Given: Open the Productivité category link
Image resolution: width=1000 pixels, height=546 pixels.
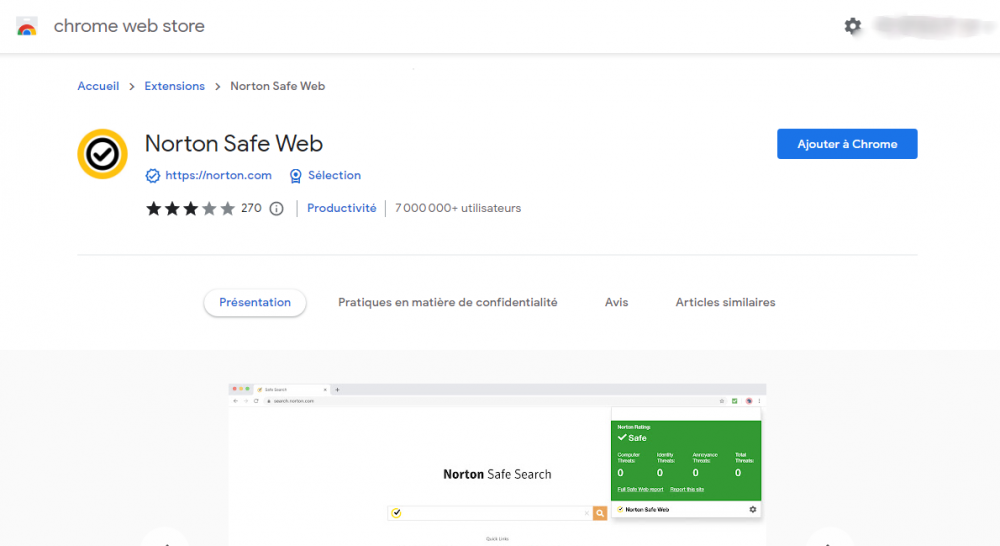Looking at the screenshot, I should coord(341,208).
